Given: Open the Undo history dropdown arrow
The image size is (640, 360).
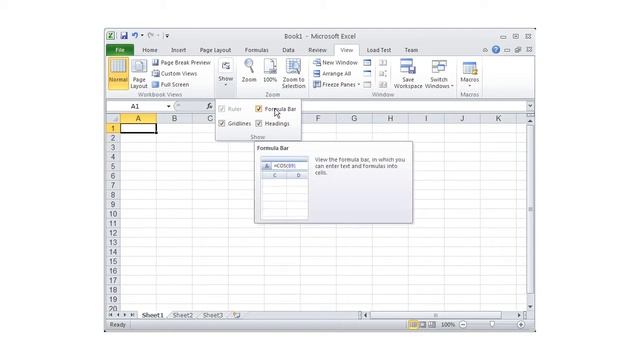Looking at the screenshot, I should pos(142,36).
